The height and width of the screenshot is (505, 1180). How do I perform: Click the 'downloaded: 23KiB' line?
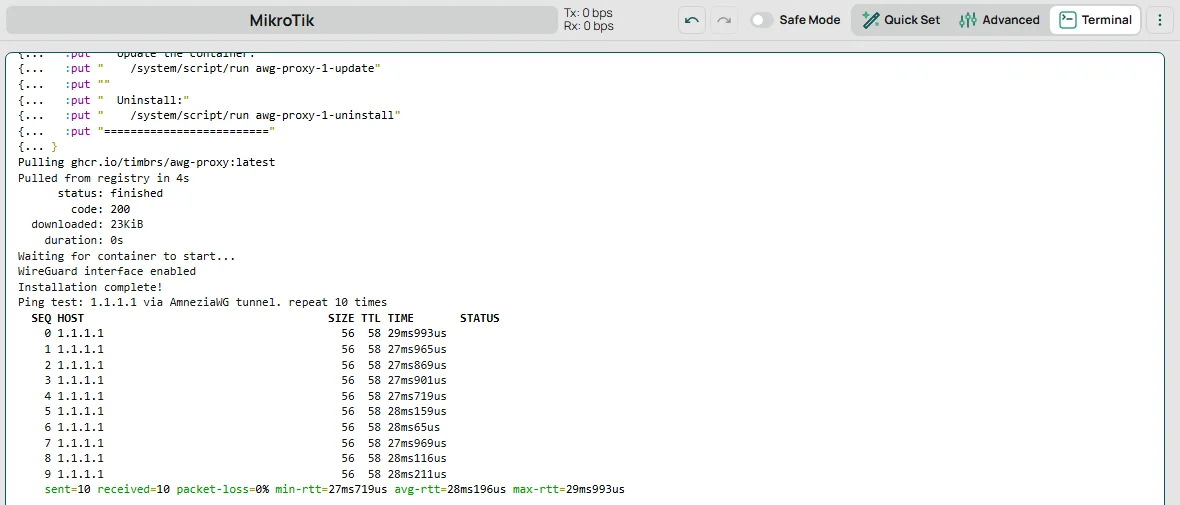click(x=87, y=224)
